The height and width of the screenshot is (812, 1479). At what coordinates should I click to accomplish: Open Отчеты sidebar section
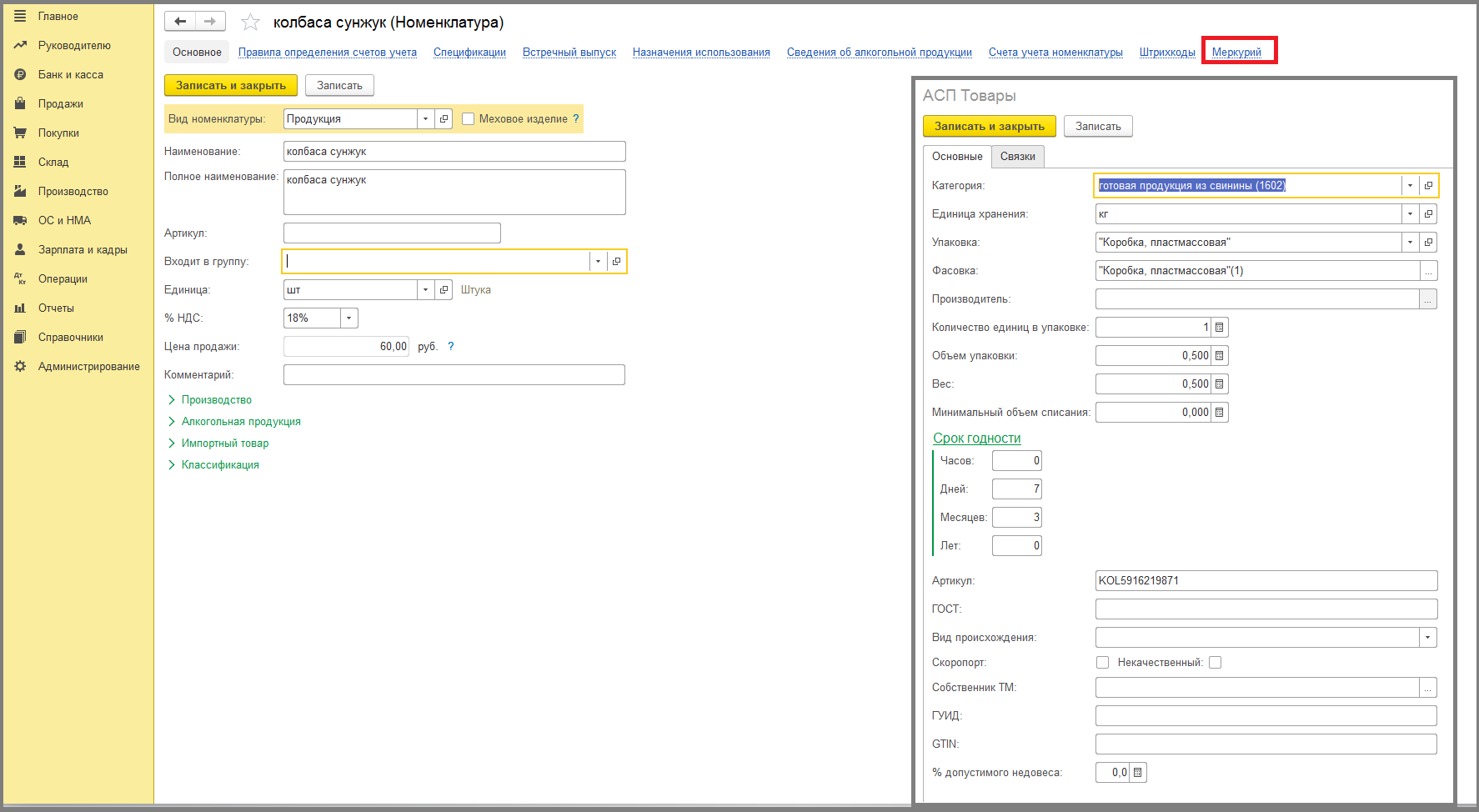coord(56,308)
